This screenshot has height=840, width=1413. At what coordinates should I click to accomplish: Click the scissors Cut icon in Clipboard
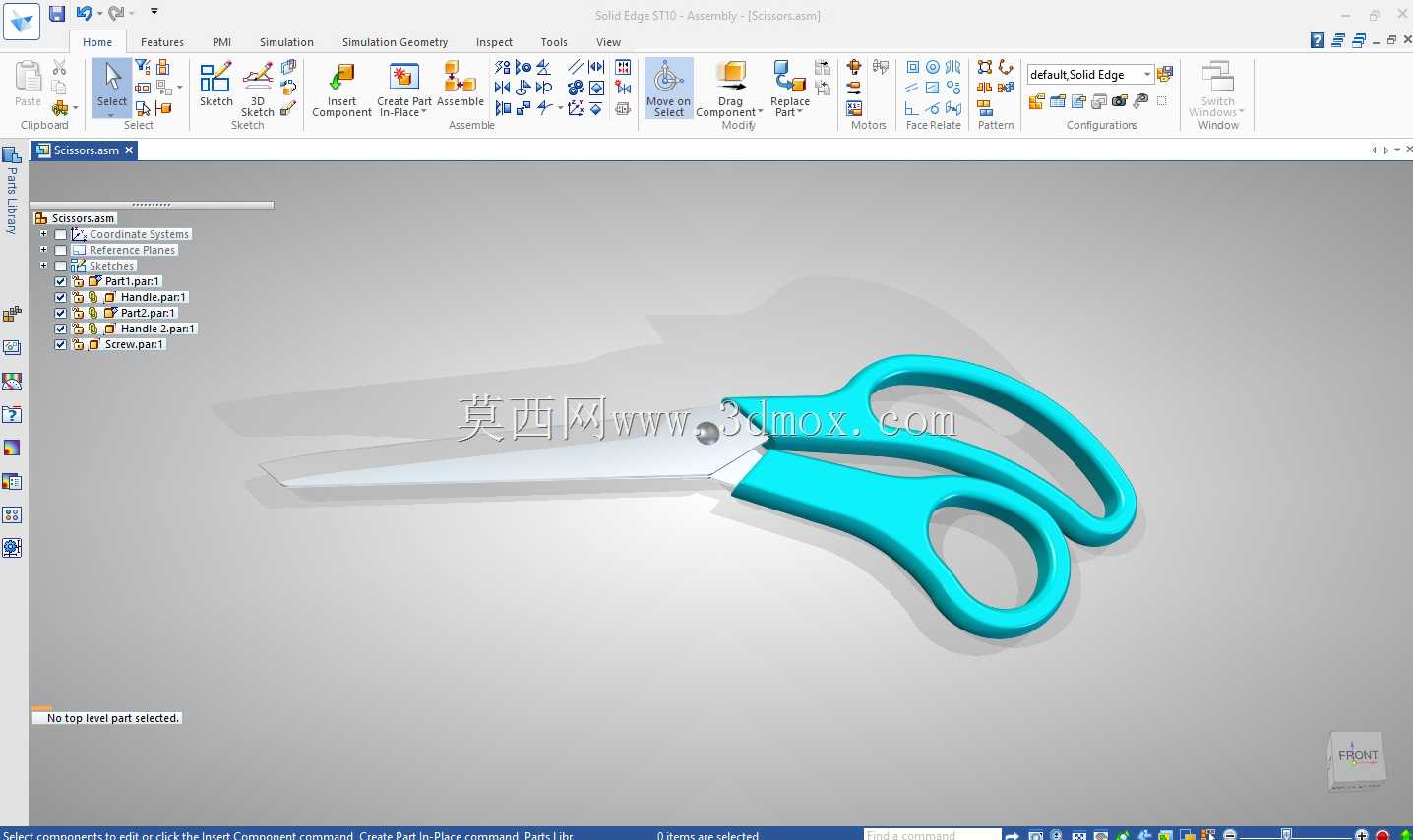tap(59, 67)
